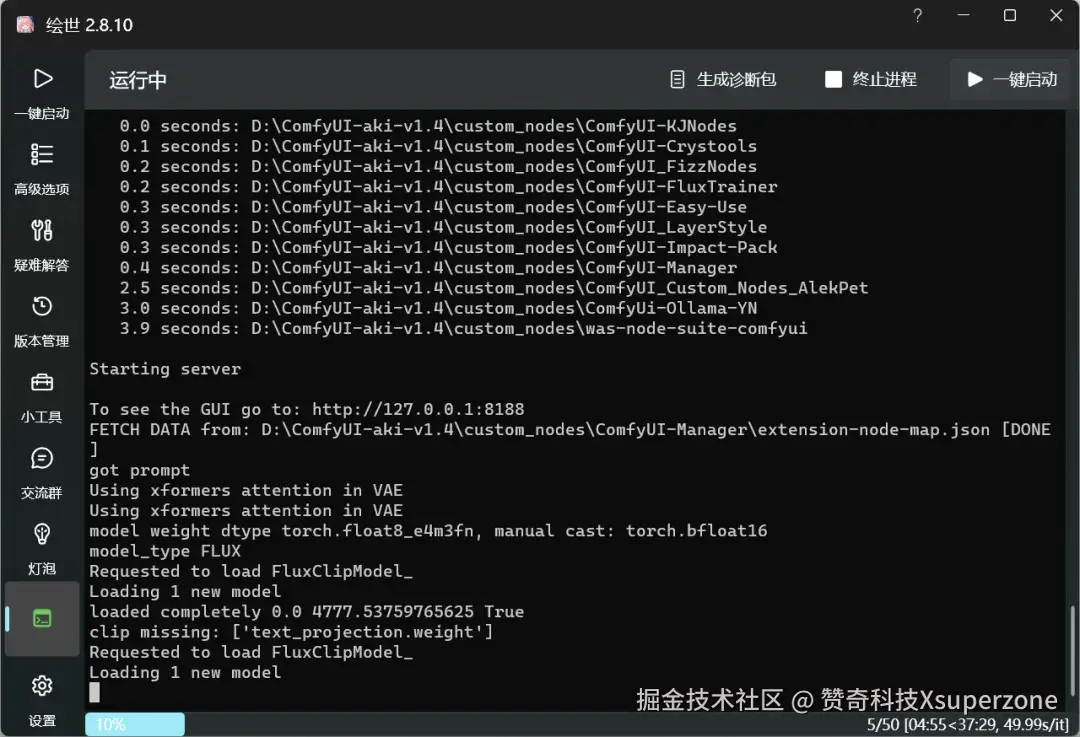Click the ComfyUI_LayerStyle log line
Viewport: 1080px width, 737px height.
point(443,227)
